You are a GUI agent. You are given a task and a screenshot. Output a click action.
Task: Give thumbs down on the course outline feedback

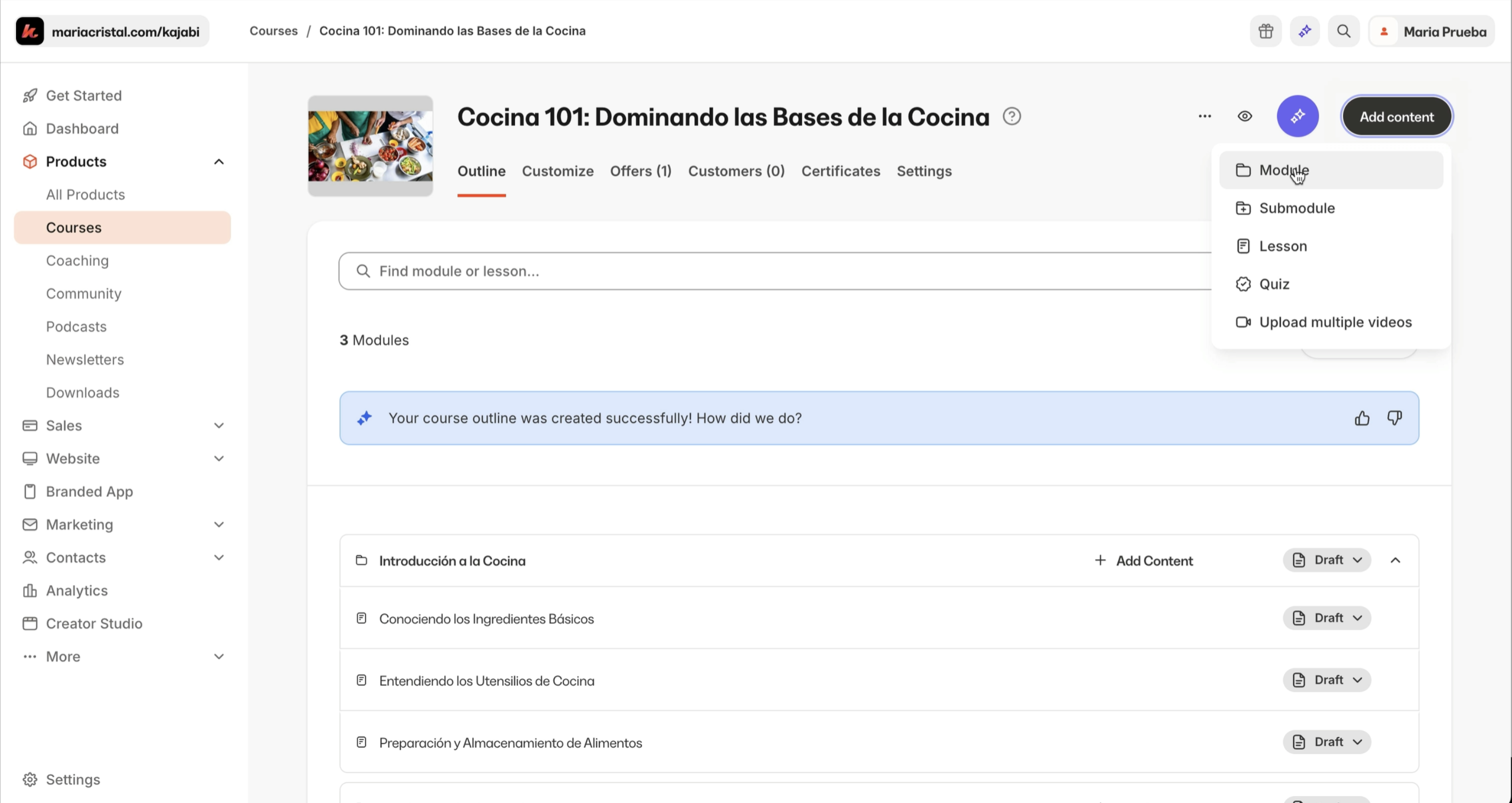coord(1395,418)
